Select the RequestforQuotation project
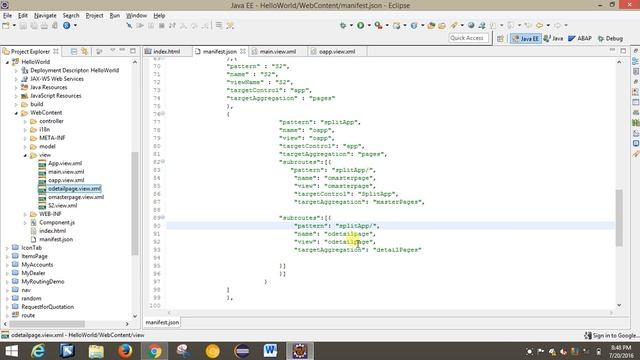 (x=47, y=307)
